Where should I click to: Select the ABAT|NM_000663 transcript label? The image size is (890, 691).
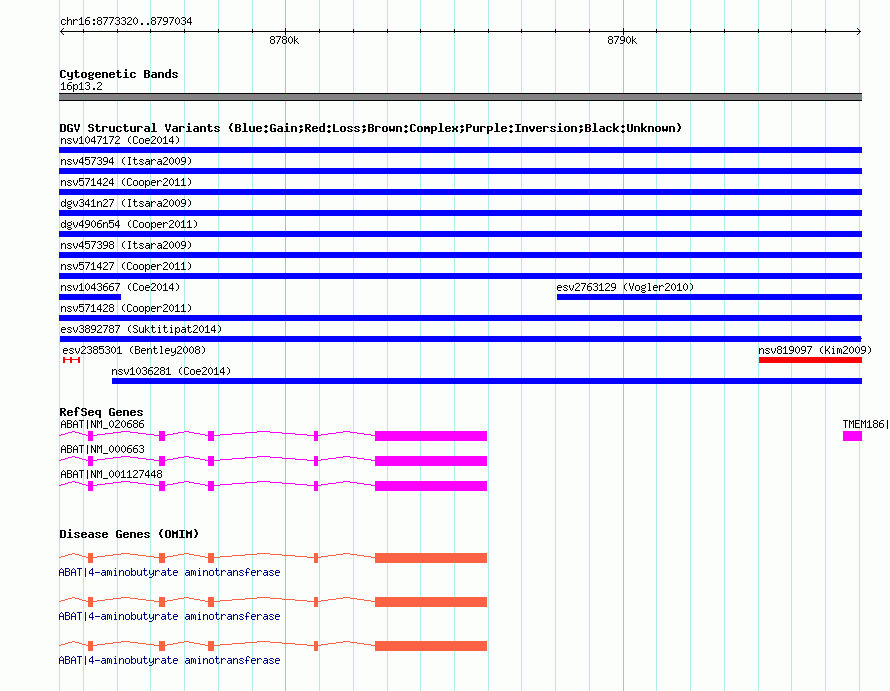click(x=102, y=449)
